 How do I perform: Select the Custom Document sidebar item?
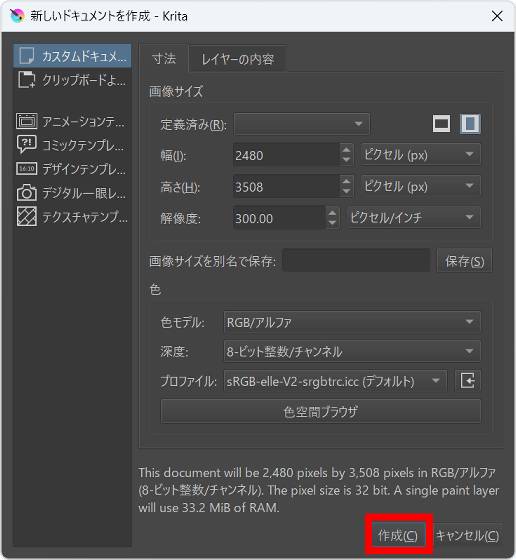tap(72, 56)
